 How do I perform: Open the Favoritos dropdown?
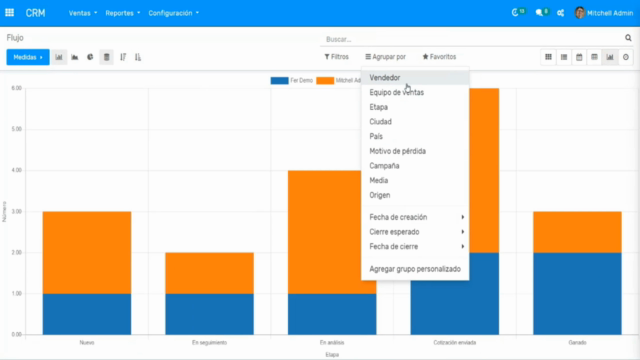pyautogui.click(x=439, y=57)
